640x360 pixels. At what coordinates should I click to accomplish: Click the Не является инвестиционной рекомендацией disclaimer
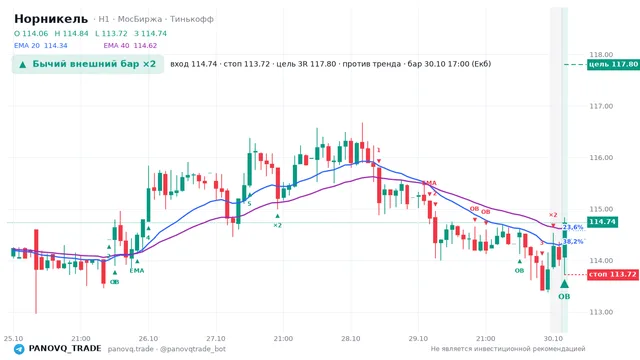(508, 349)
